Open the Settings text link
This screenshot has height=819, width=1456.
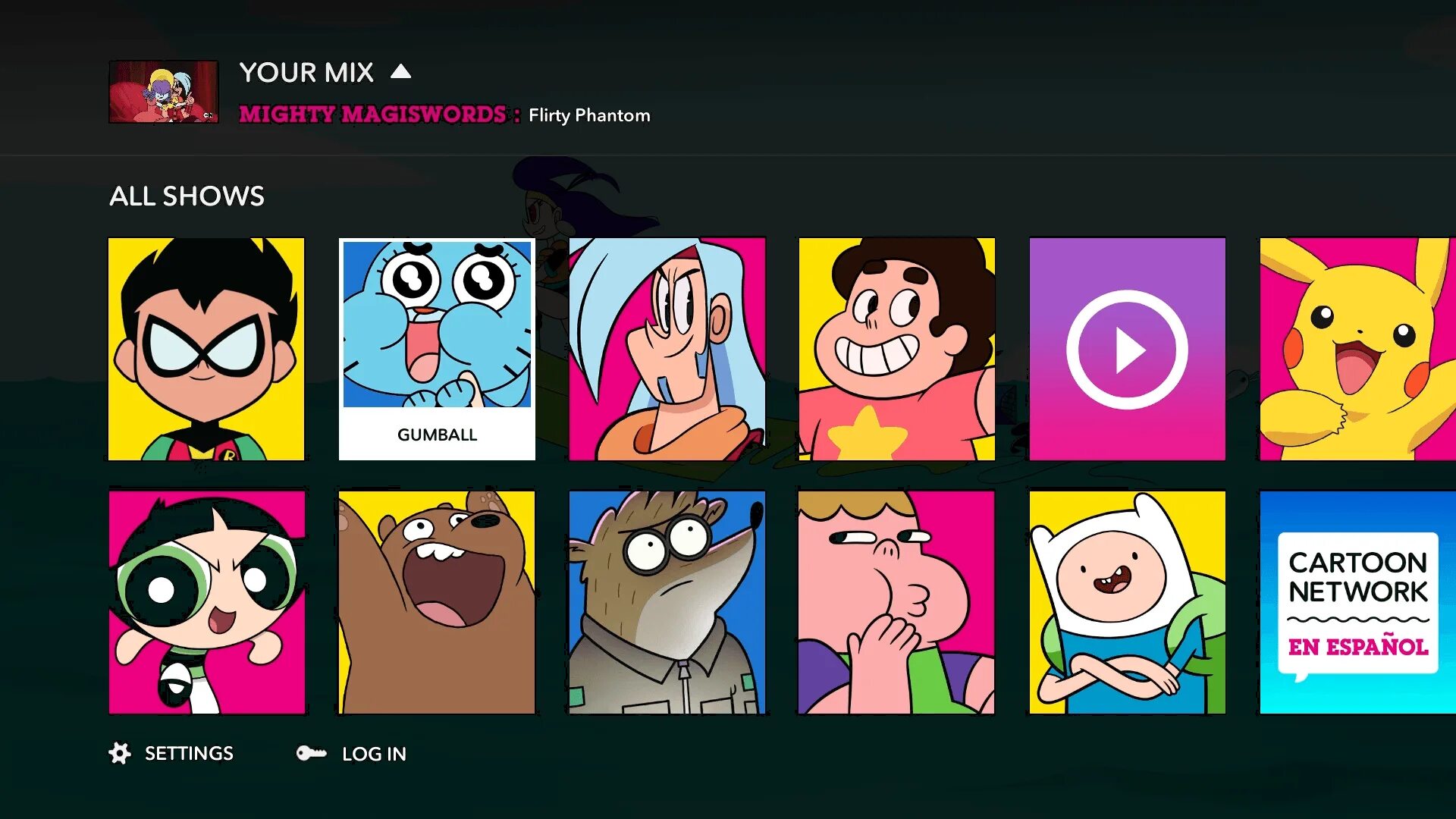click(x=189, y=753)
